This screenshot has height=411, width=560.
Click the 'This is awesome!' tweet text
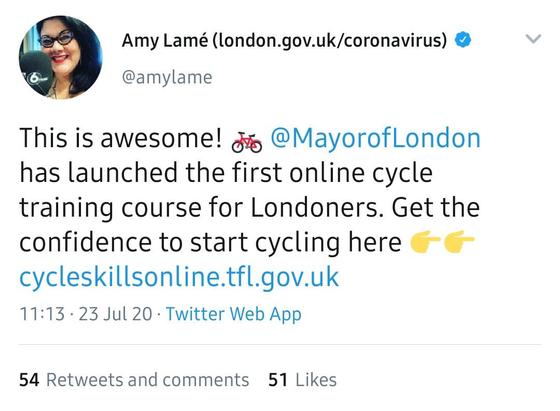(x=121, y=138)
